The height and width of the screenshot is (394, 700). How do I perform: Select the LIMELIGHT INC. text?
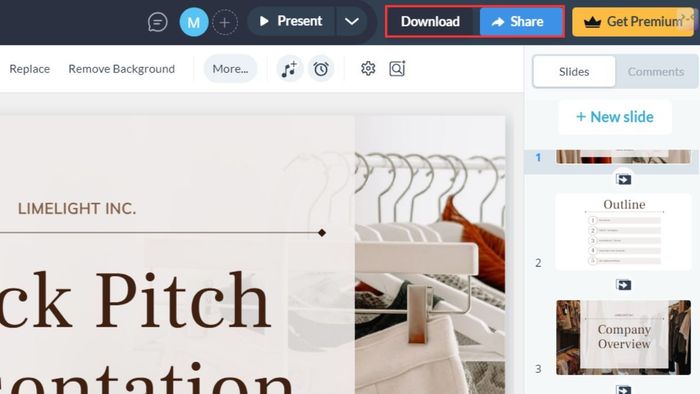point(77,208)
